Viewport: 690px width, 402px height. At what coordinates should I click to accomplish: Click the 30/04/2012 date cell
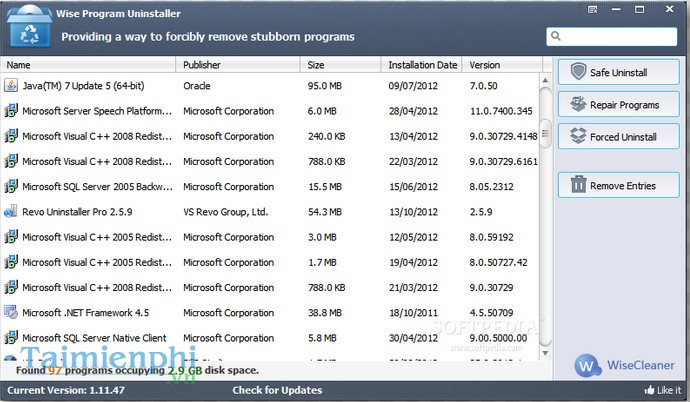413,338
